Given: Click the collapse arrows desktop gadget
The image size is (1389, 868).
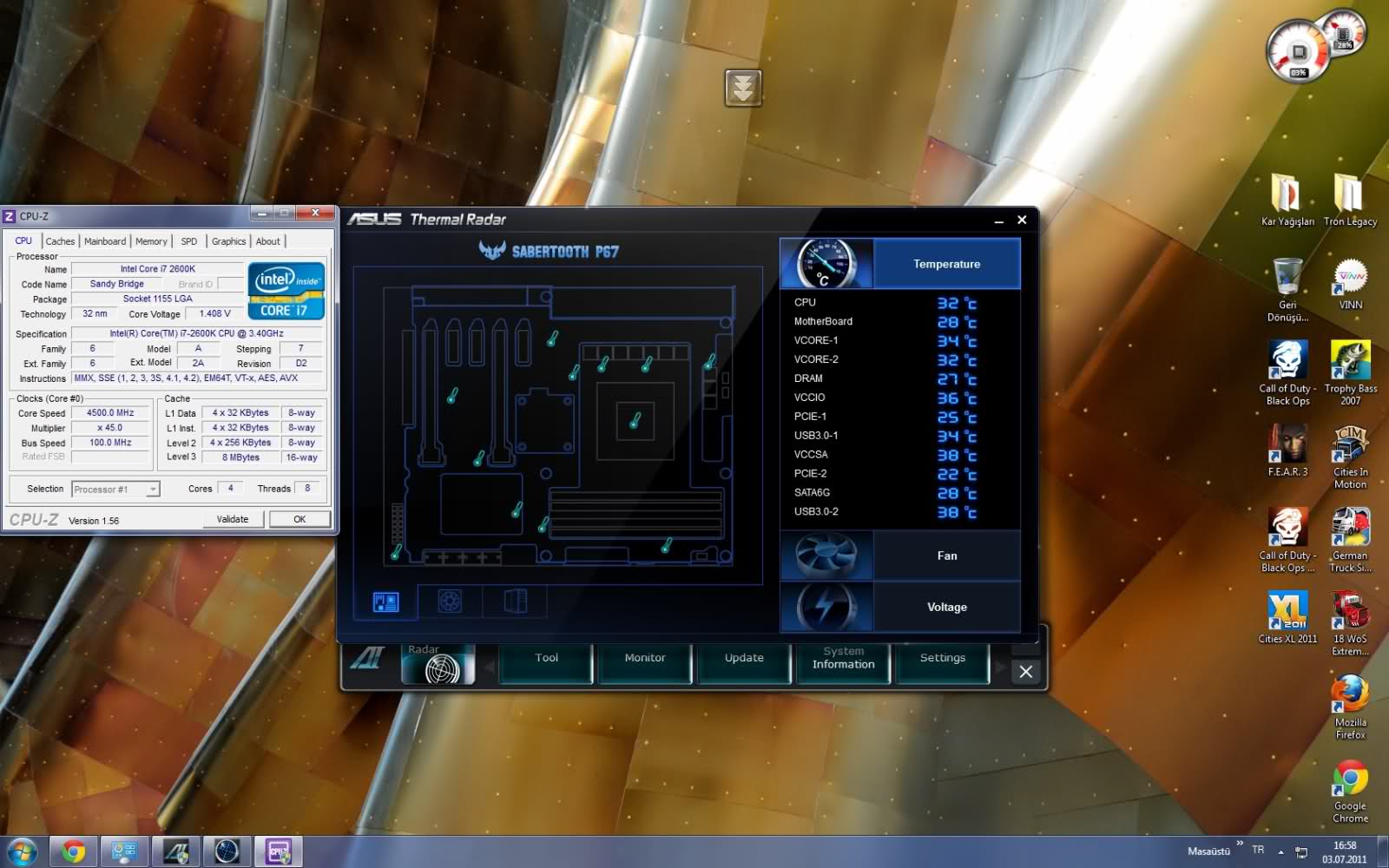Looking at the screenshot, I should pyautogui.click(x=743, y=88).
